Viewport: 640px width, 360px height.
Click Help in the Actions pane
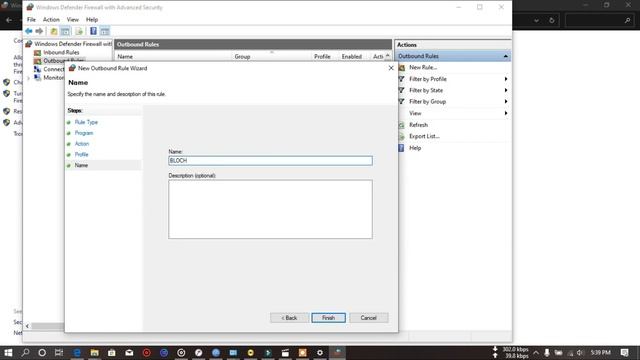click(x=415, y=148)
